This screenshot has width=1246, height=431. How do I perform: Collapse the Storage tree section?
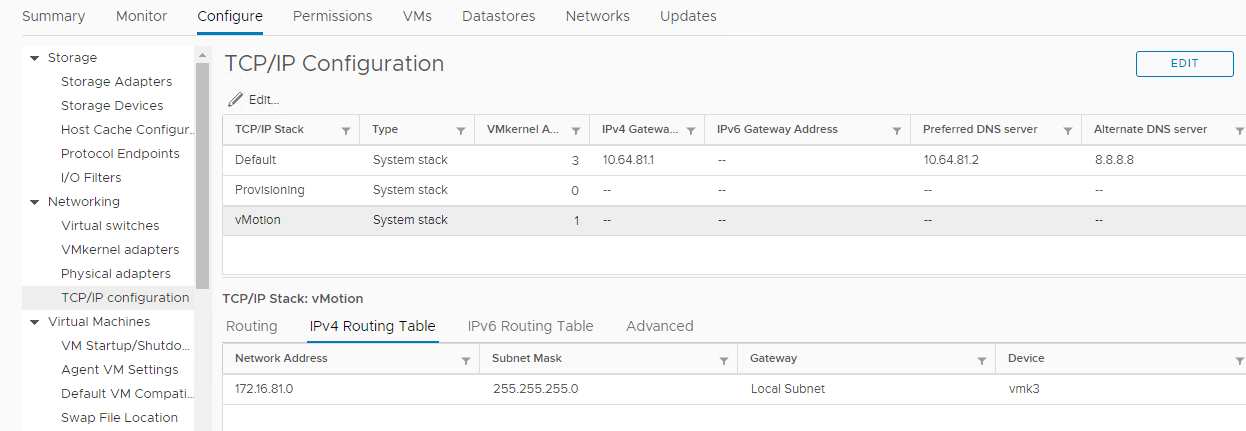[36, 58]
